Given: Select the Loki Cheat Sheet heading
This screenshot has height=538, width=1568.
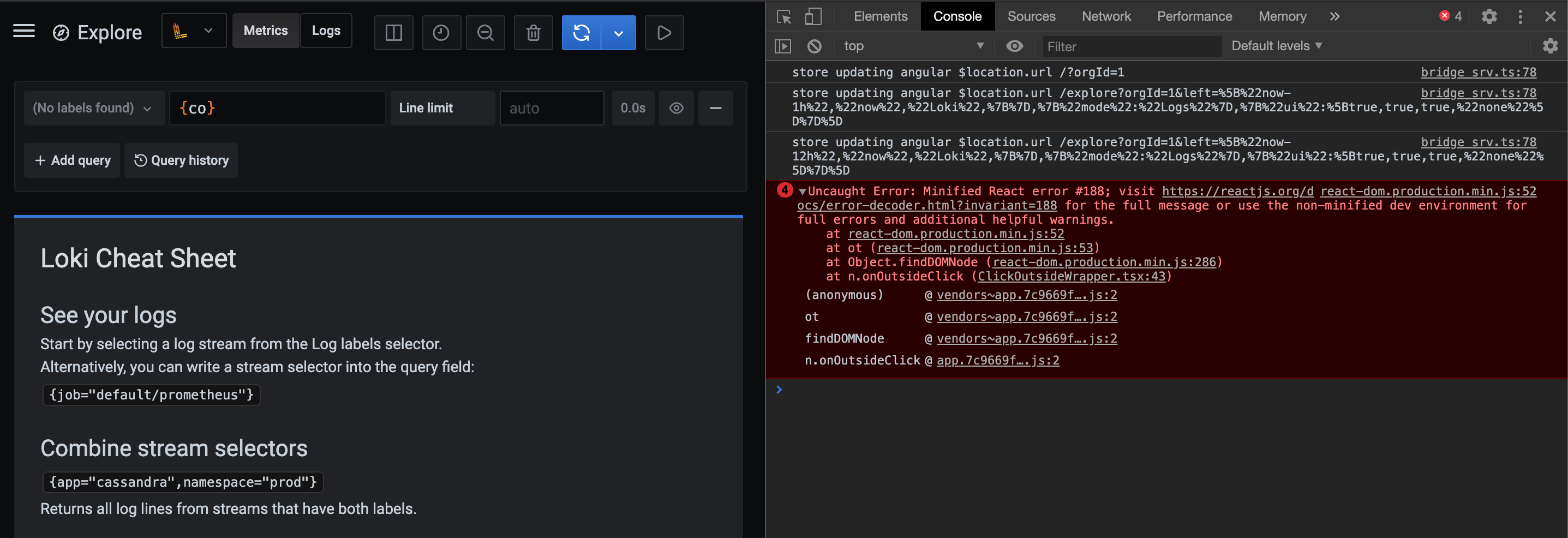Looking at the screenshot, I should (138, 259).
